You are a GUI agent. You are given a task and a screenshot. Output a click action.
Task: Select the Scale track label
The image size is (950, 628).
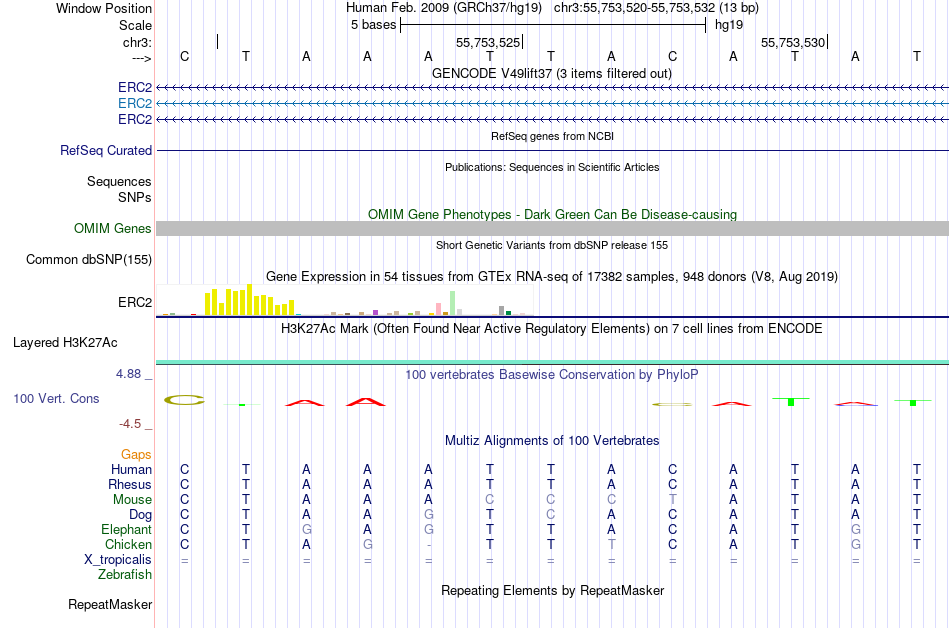[135, 25]
